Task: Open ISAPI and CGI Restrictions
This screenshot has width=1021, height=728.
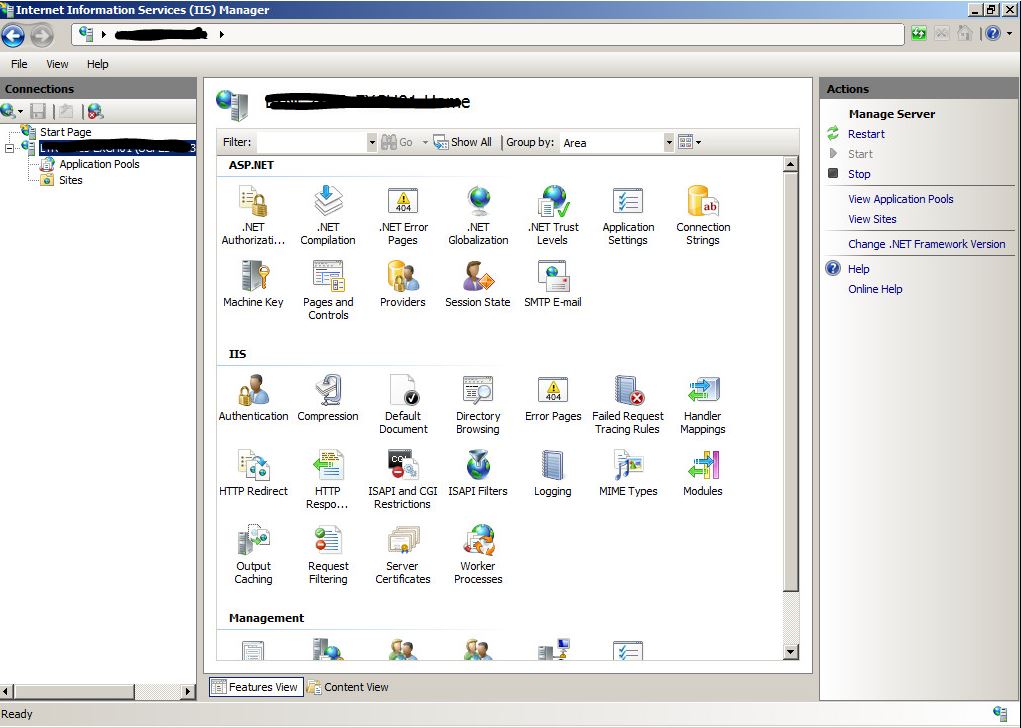Action: [x=403, y=479]
